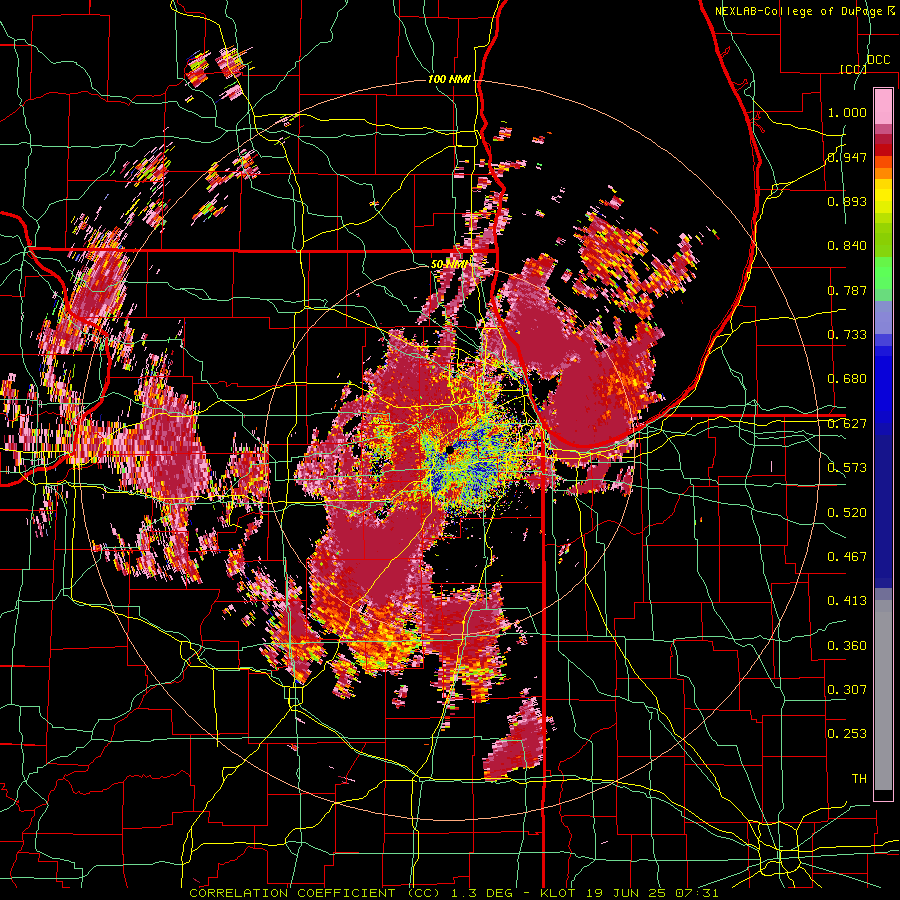Click the 100 NMI range ring label

pyautogui.click(x=449, y=79)
